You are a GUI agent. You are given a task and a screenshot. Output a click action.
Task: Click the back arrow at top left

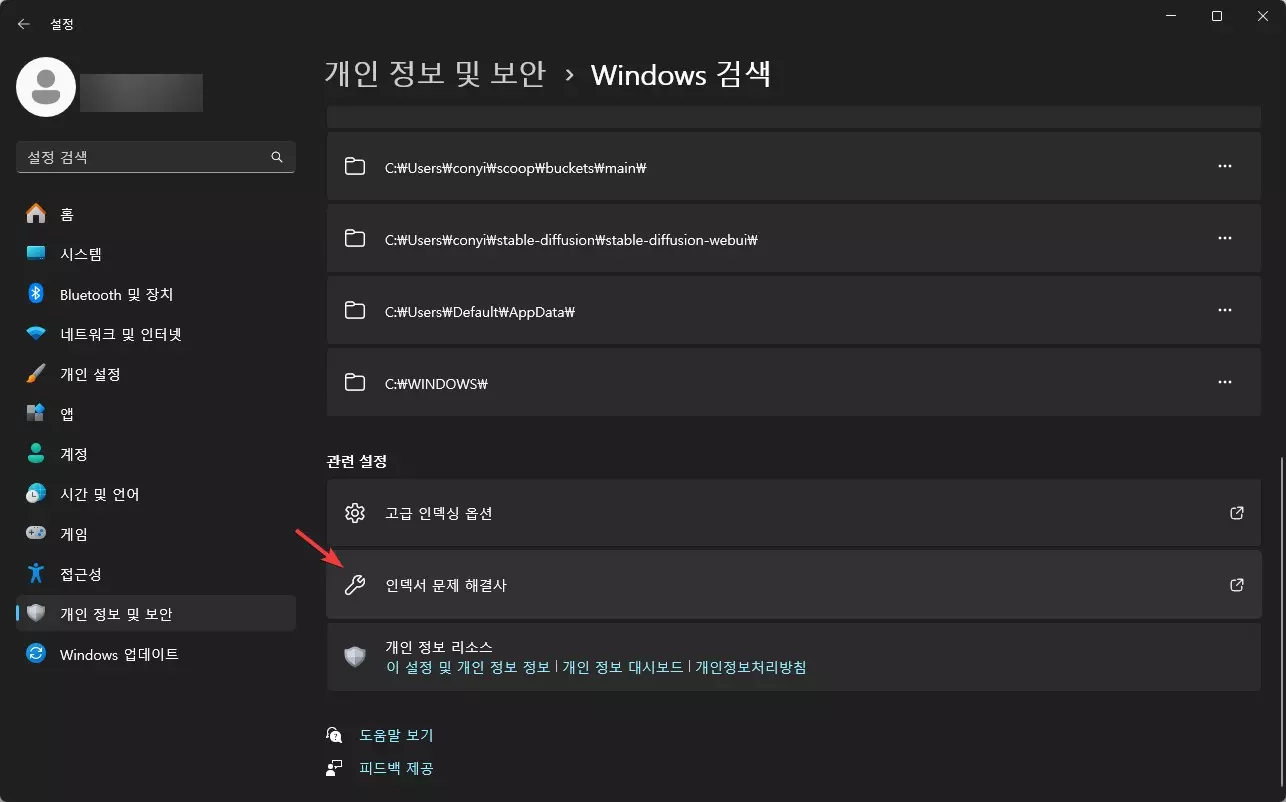23,23
